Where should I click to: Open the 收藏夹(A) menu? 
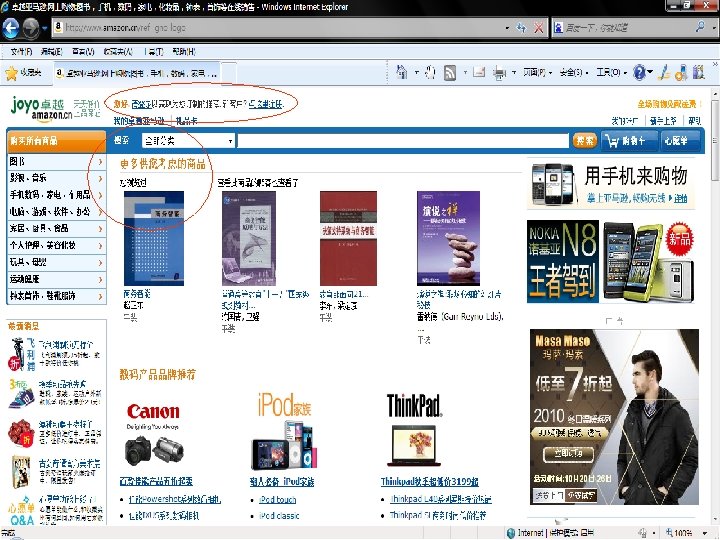(x=118, y=51)
